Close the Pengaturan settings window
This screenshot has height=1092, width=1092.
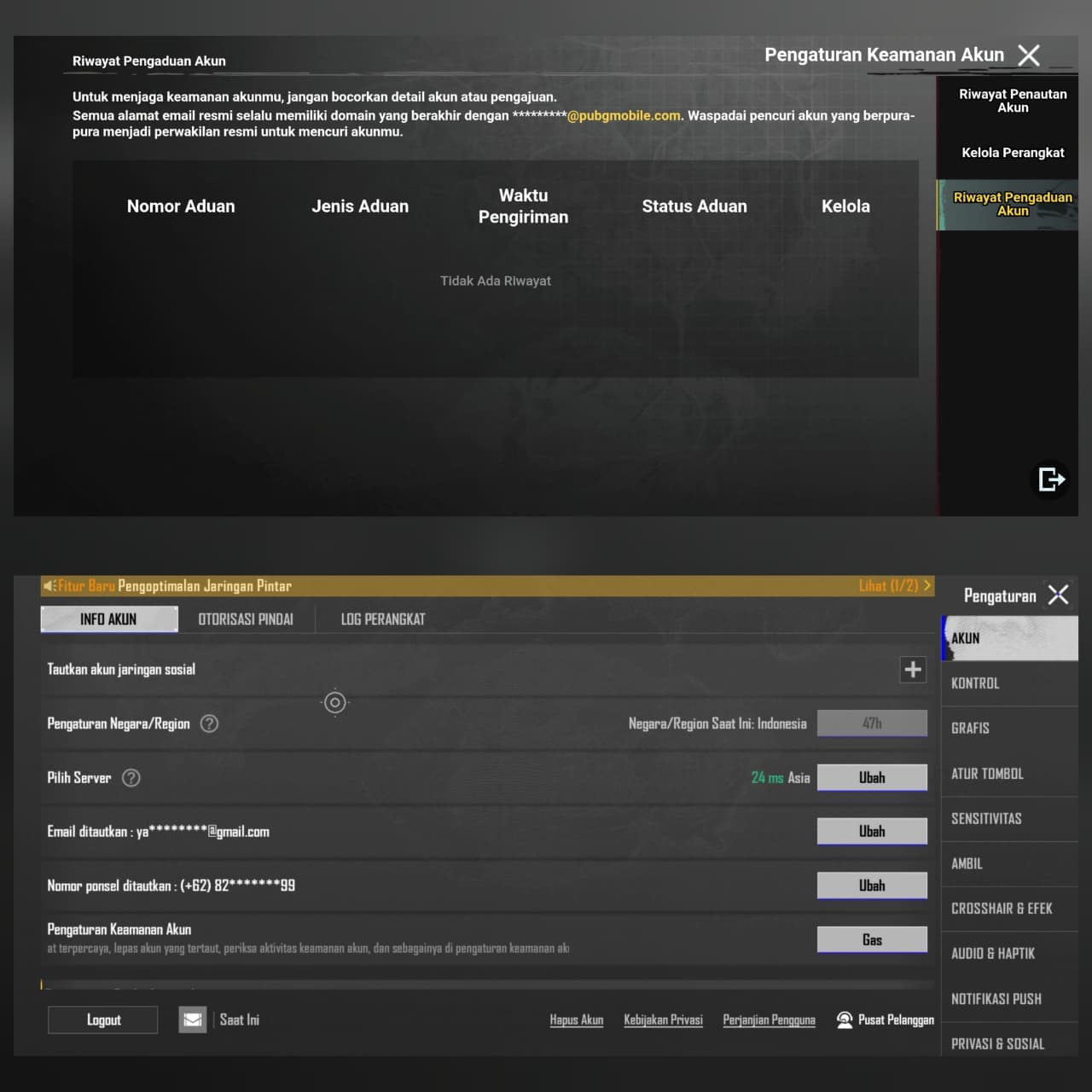point(1058,595)
